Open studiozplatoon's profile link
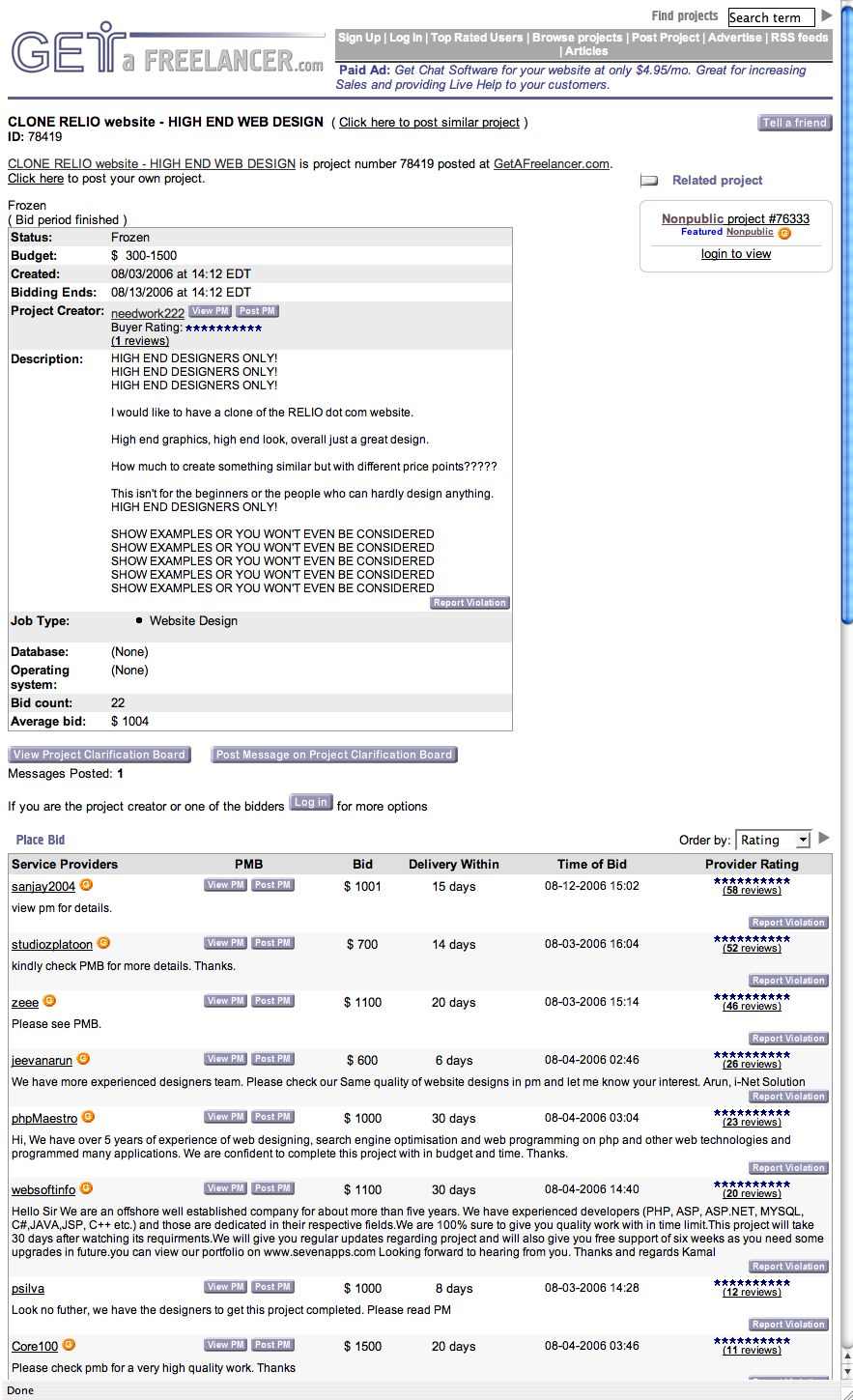The width and height of the screenshot is (853, 1400). (x=52, y=945)
